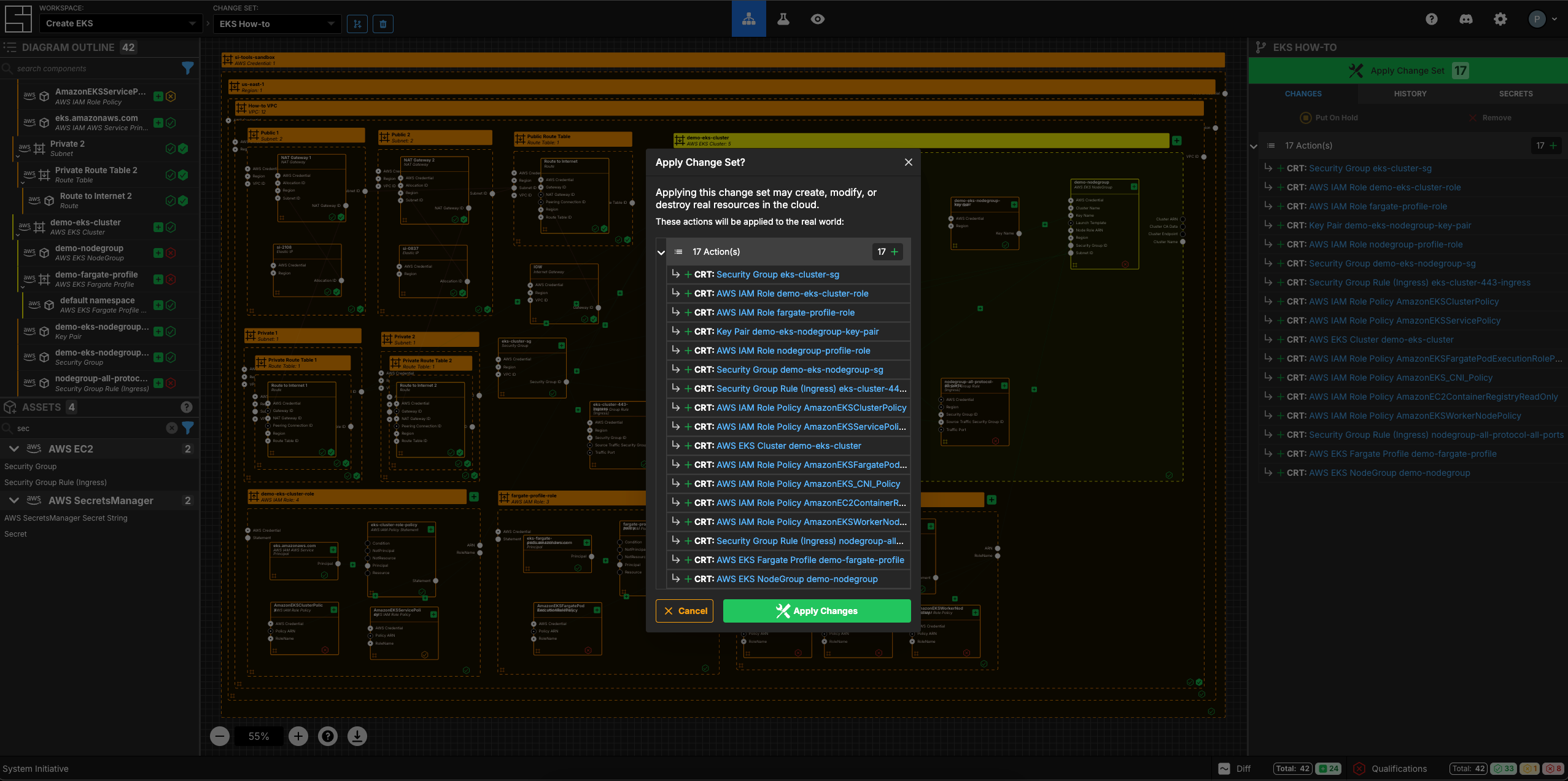The width and height of the screenshot is (1568, 781).
Task: Select CRT AWS EKS NodeGroup demo-nodegroup in dialog
Action: (788, 579)
